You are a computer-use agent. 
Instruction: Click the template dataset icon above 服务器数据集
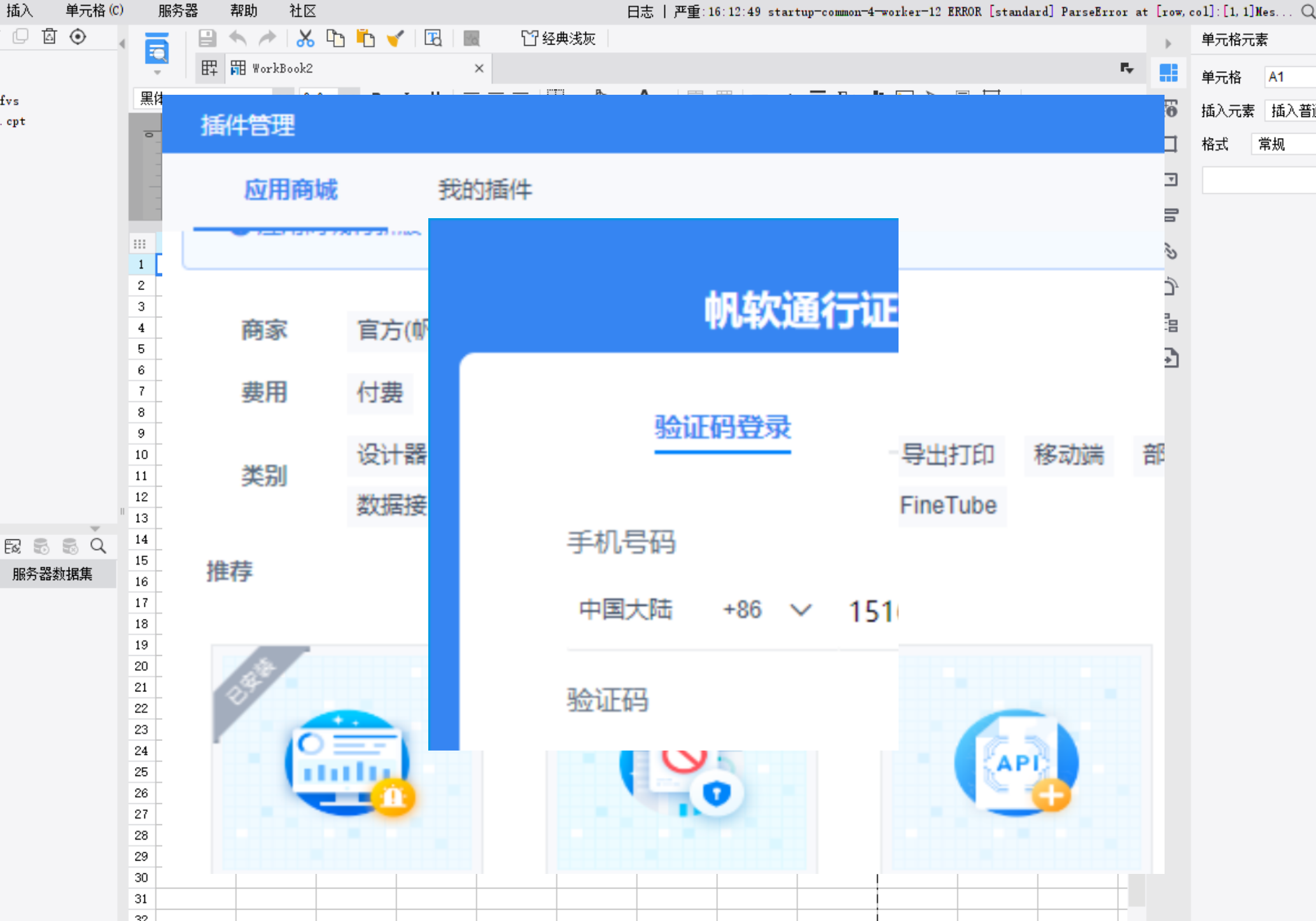click(13, 546)
